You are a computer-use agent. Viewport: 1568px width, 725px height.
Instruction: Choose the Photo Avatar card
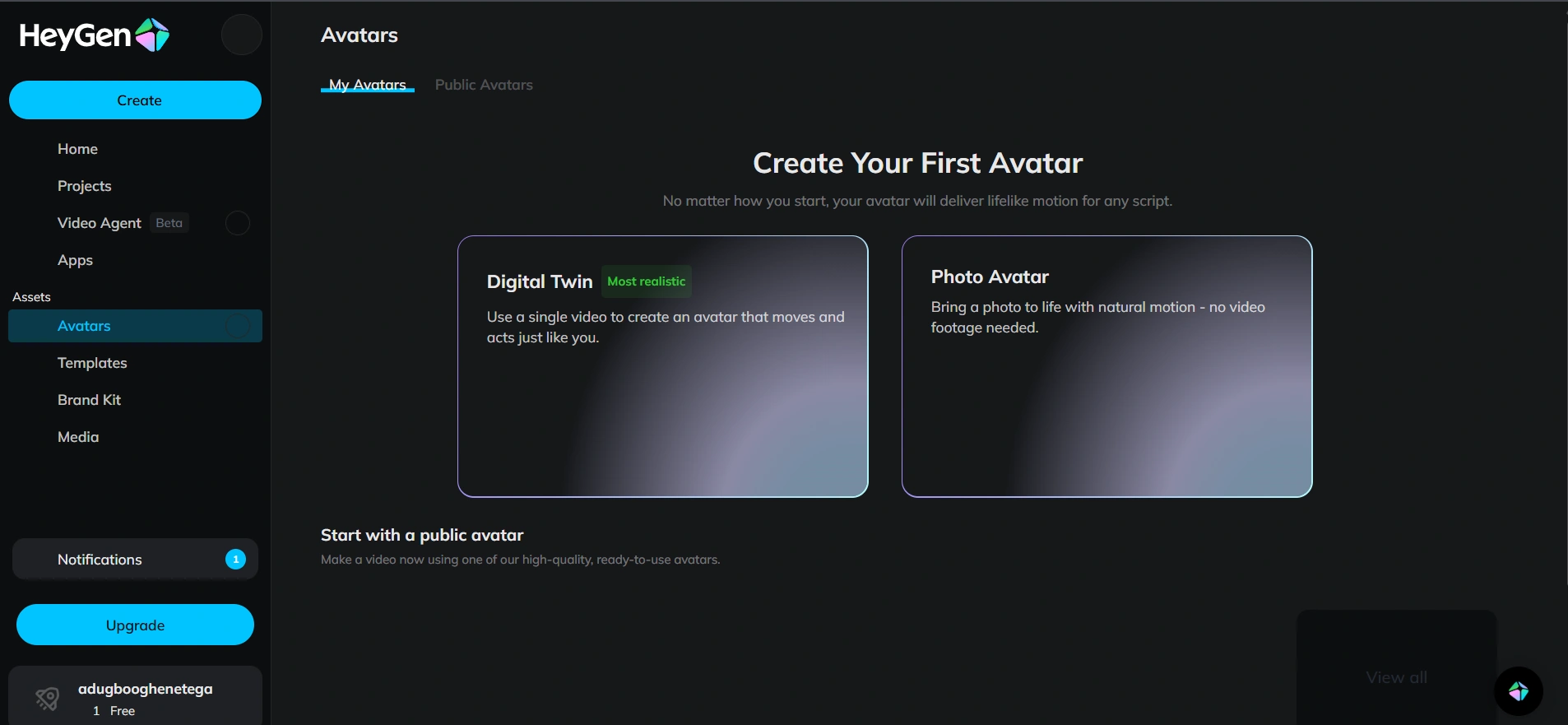(x=1107, y=366)
